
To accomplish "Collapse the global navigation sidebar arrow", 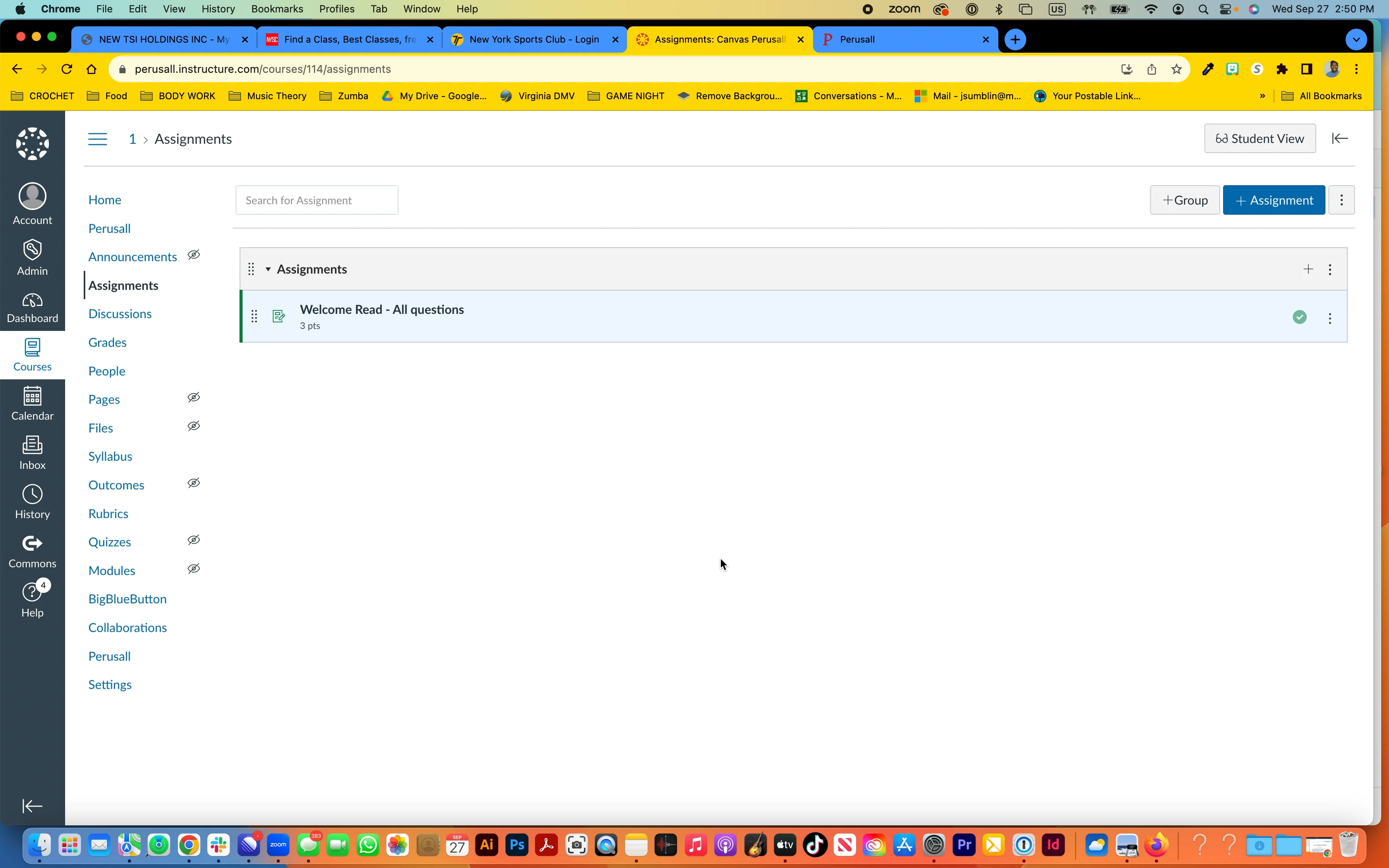I will coord(32,806).
